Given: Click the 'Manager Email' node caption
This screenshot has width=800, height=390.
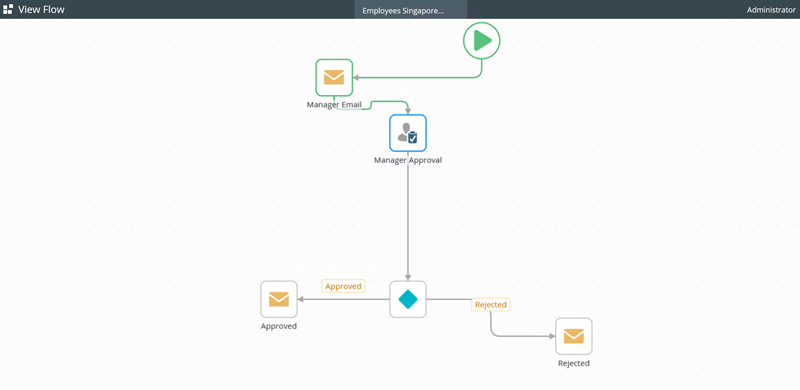Looking at the screenshot, I should [x=334, y=105].
